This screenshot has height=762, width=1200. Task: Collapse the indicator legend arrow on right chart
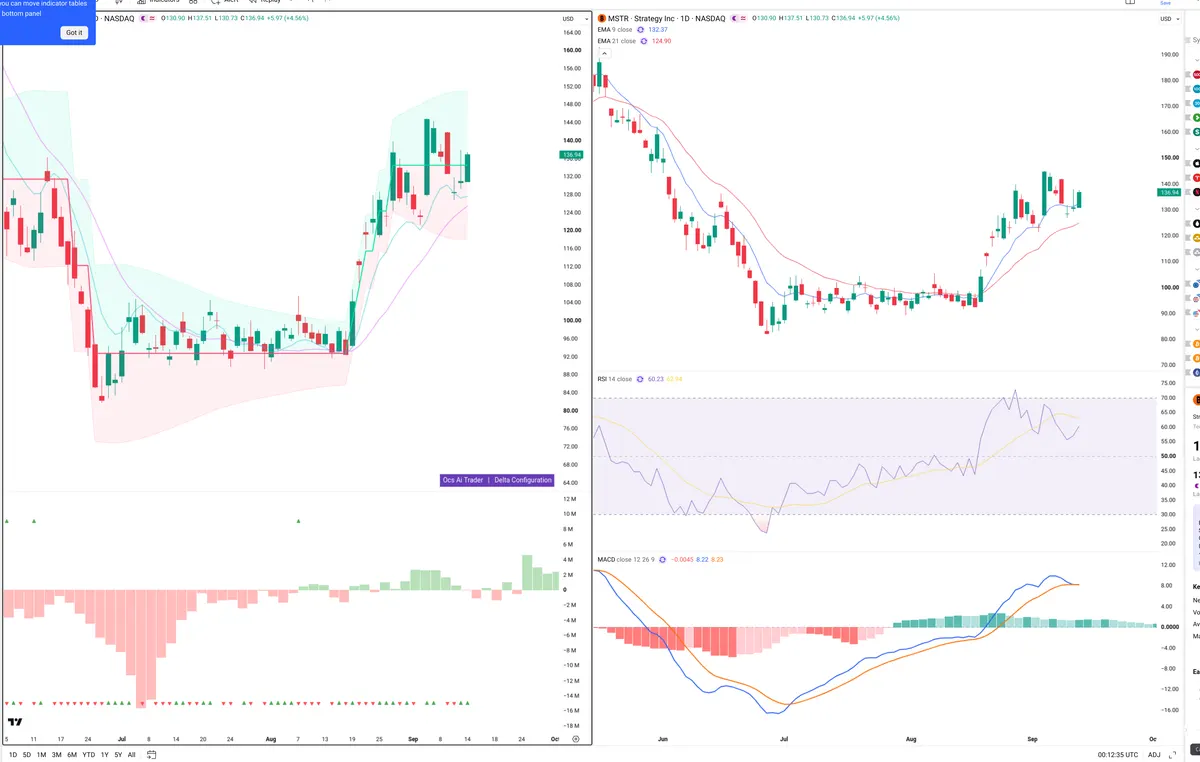[603, 53]
